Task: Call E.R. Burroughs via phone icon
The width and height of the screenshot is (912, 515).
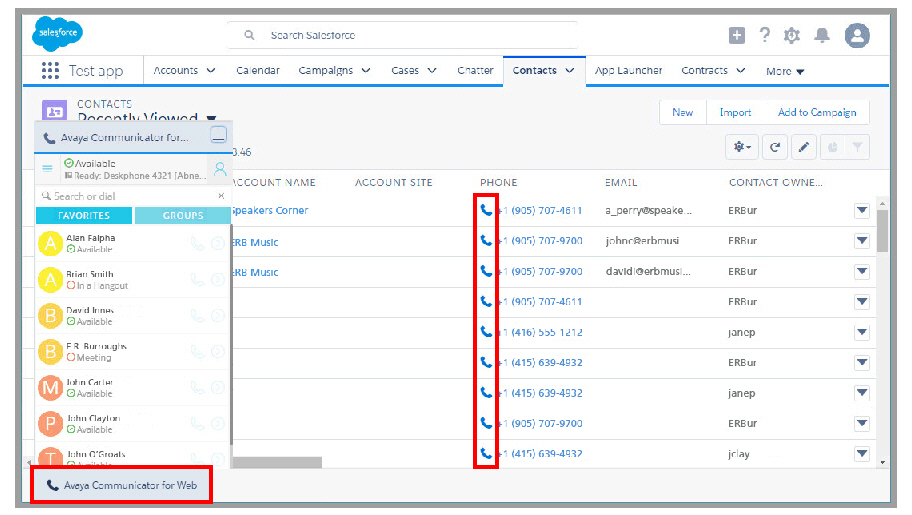Action: pyautogui.click(x=197, y=351)
